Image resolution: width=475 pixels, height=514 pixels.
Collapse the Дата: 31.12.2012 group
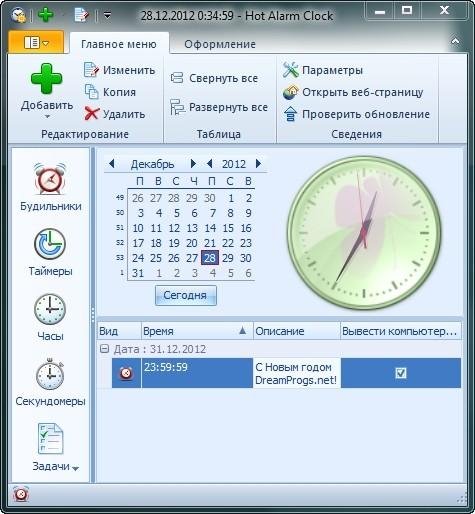(105, 349)
